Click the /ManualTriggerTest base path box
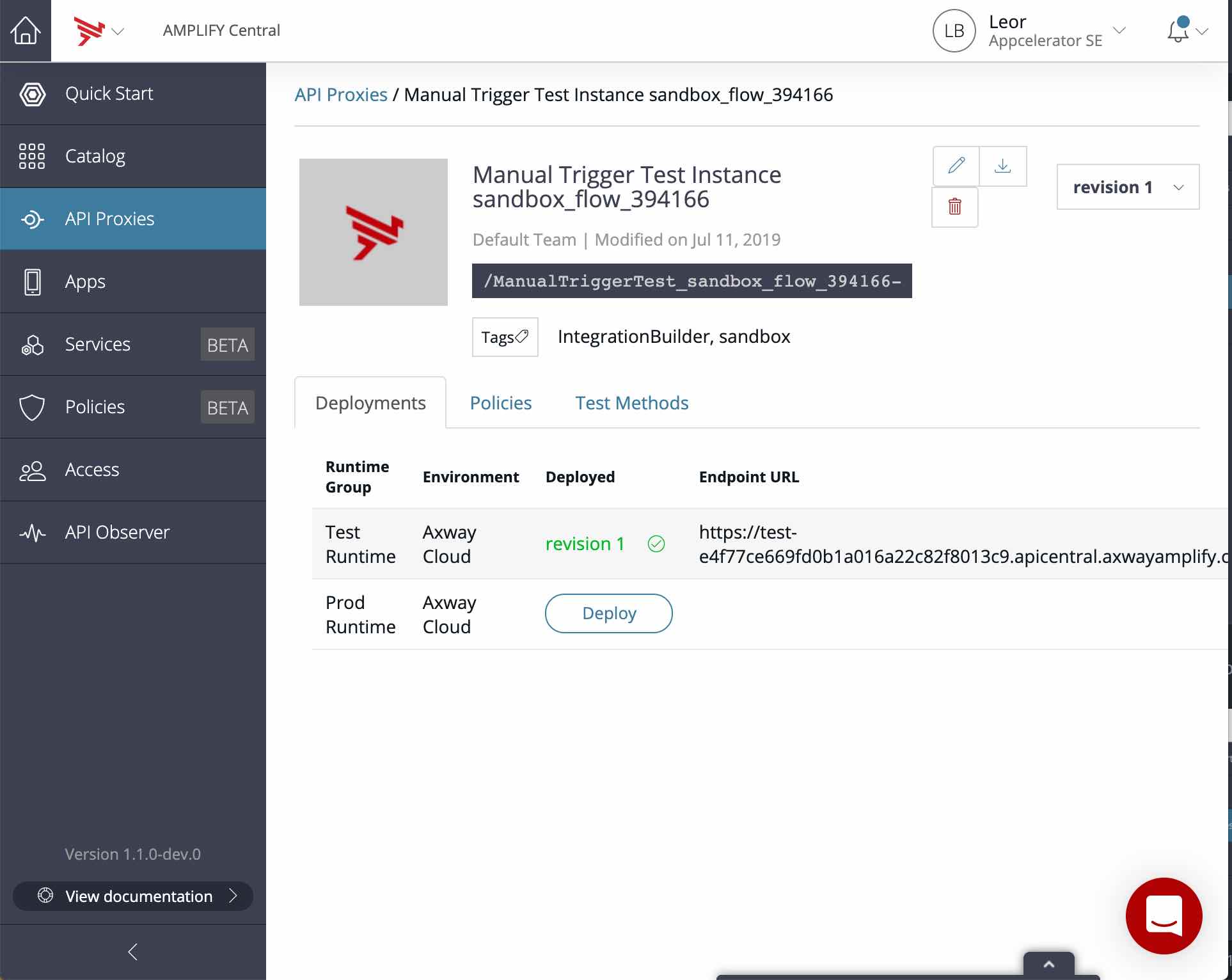Screen dimensions: 1232x980 click(692, 281)
